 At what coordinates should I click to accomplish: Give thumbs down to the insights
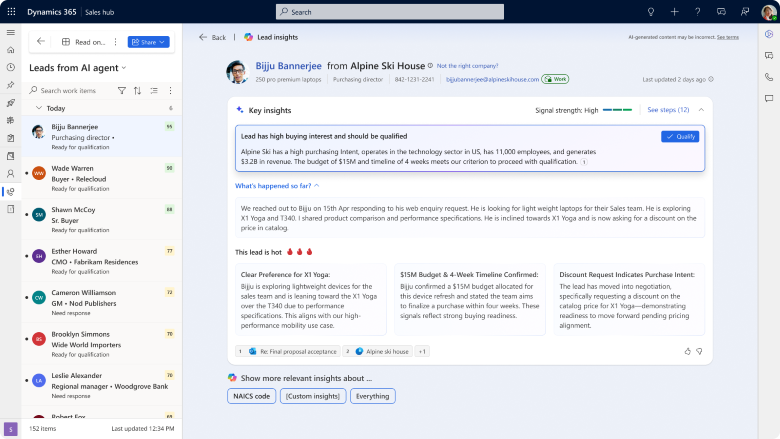coord(699,351)
